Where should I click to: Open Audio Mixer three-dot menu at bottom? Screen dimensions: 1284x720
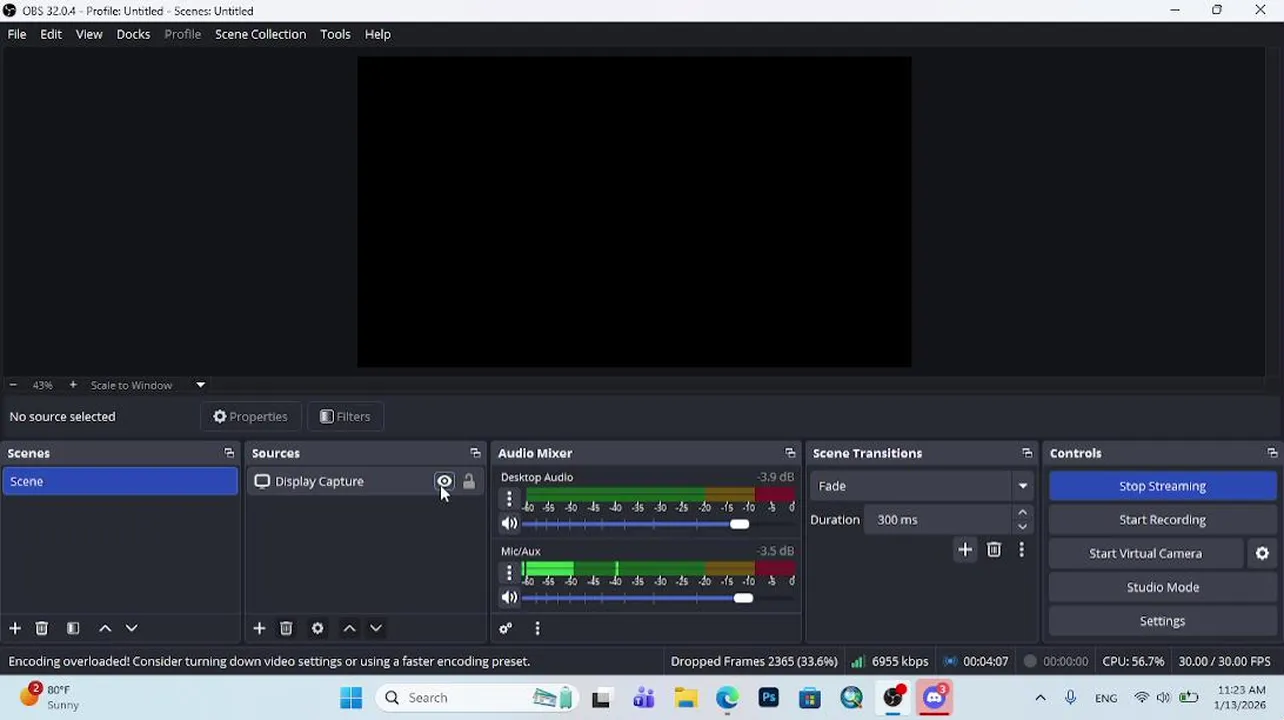pos(537,628)
